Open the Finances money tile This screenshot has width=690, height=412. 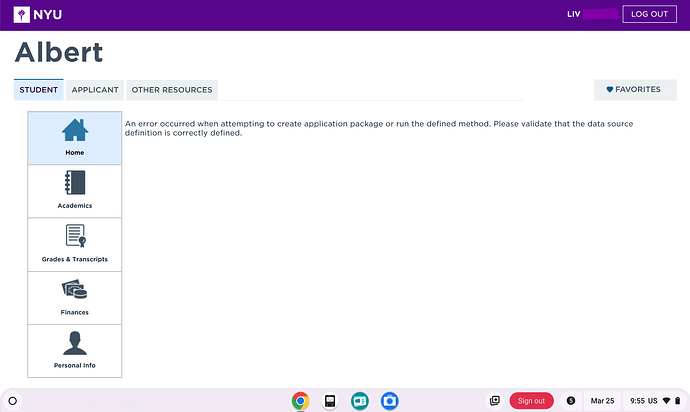pyautogui.click(x=75, y=298)
